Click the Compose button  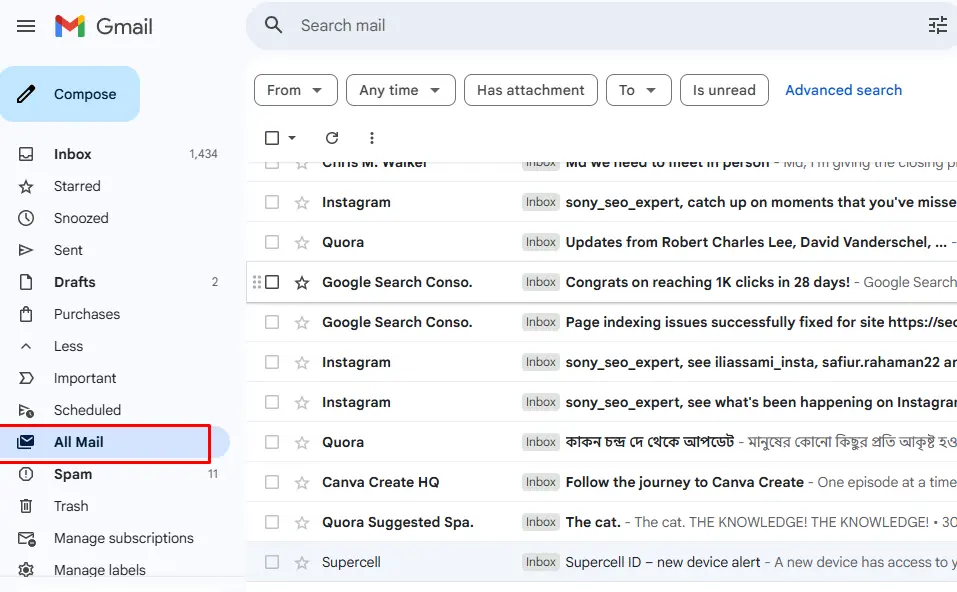point(71,93)
